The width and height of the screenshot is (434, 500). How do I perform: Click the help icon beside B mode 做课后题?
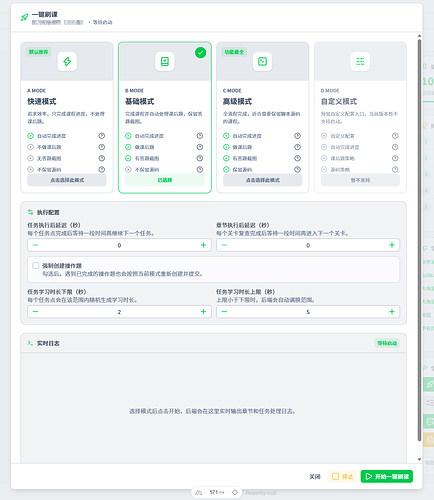pyautogui.click(x=200, y=147)
